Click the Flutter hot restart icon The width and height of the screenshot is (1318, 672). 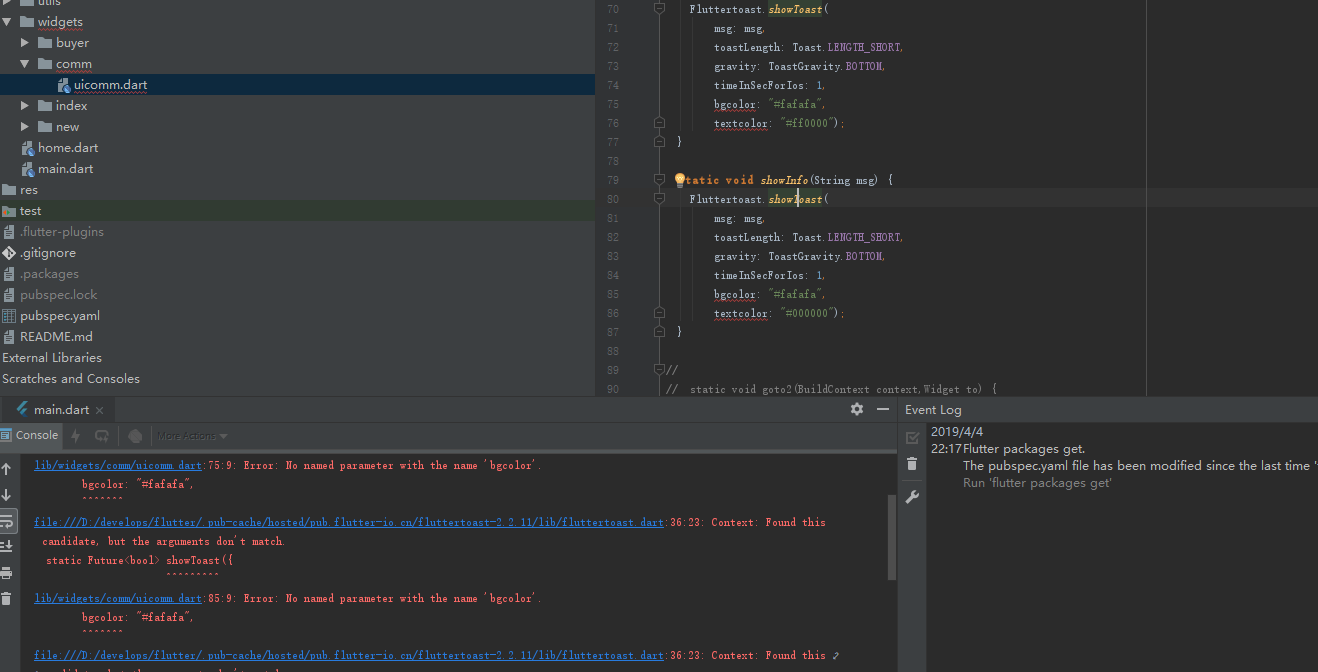[102, 436]
